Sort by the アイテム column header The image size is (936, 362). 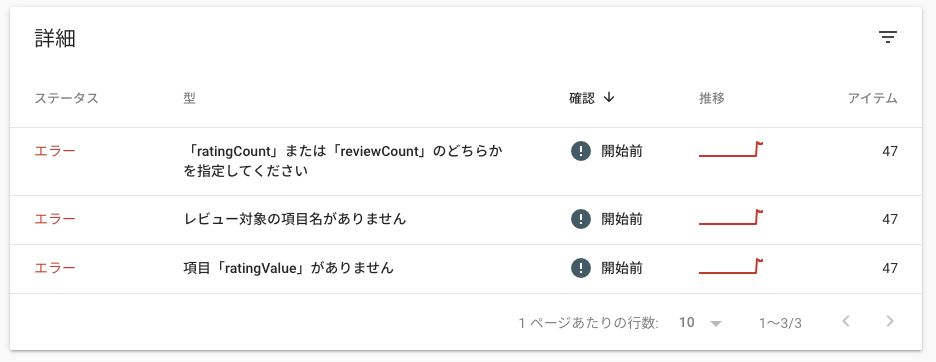point(873,99)
